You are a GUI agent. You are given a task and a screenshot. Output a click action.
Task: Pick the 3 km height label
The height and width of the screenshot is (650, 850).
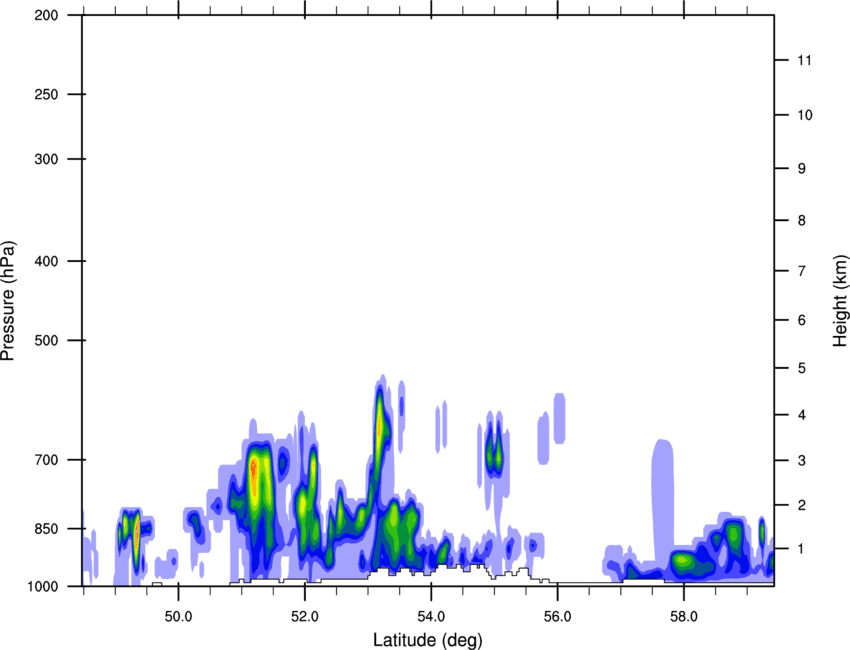point(802,460)
